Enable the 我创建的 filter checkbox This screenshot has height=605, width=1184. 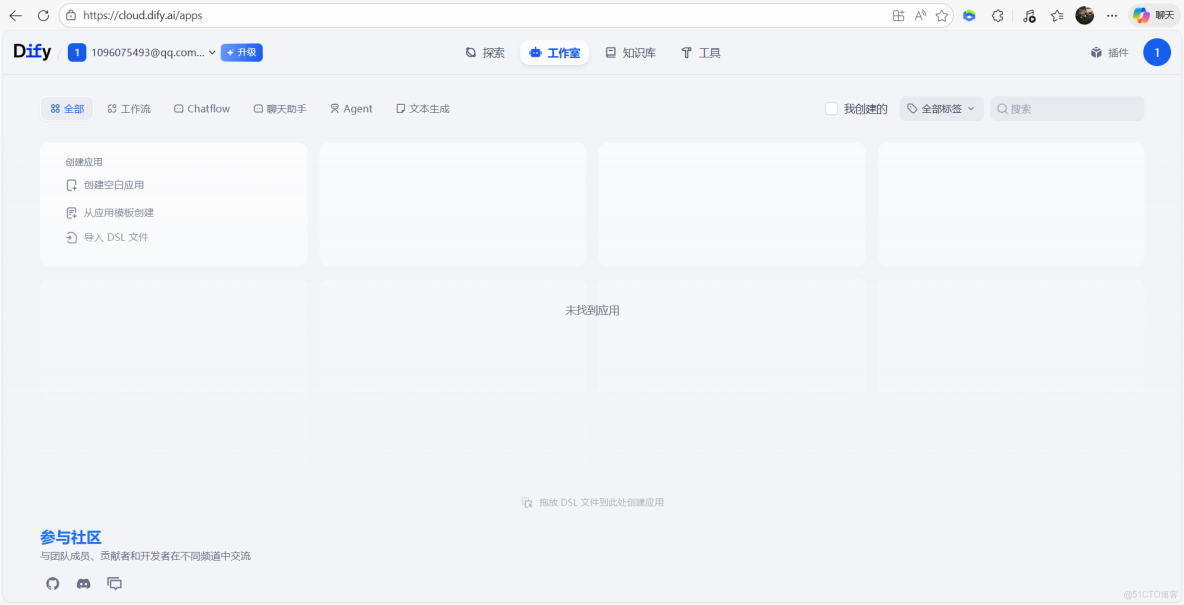831,108
